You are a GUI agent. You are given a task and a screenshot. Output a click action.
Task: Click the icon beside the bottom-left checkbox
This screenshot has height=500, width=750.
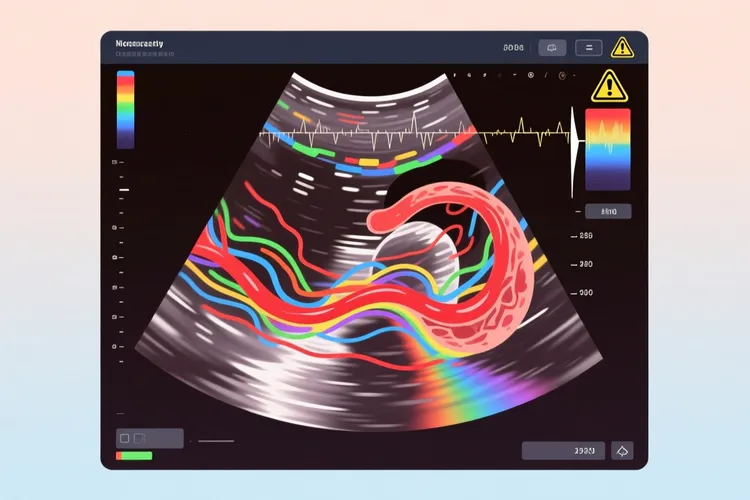tap(141, 438)
